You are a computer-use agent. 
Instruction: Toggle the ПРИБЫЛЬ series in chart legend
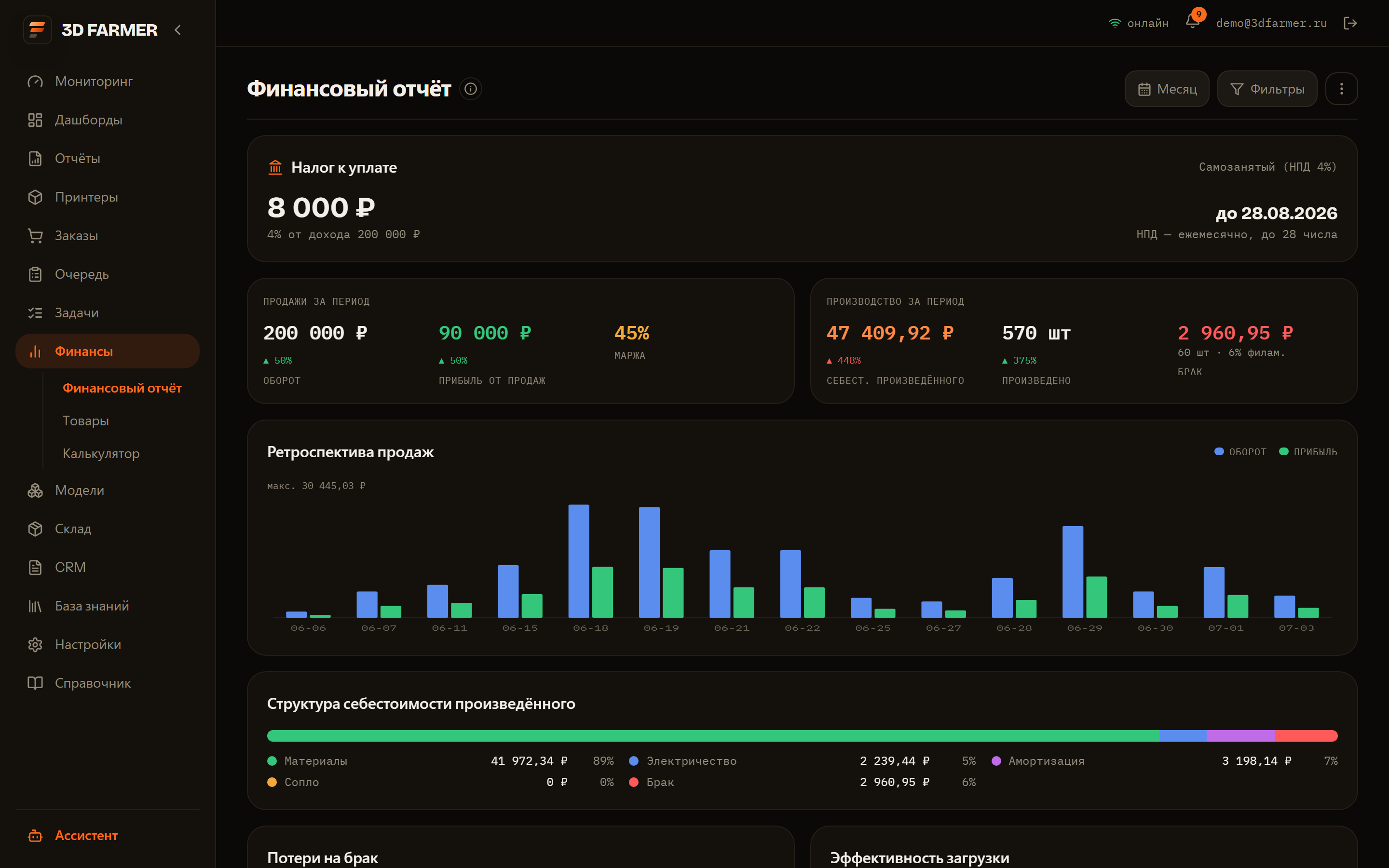(x=1308, y=452)
